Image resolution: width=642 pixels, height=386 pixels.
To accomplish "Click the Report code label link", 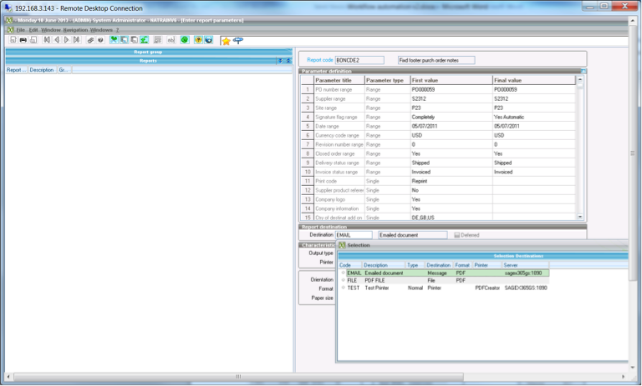I will (x=320, y=60).
